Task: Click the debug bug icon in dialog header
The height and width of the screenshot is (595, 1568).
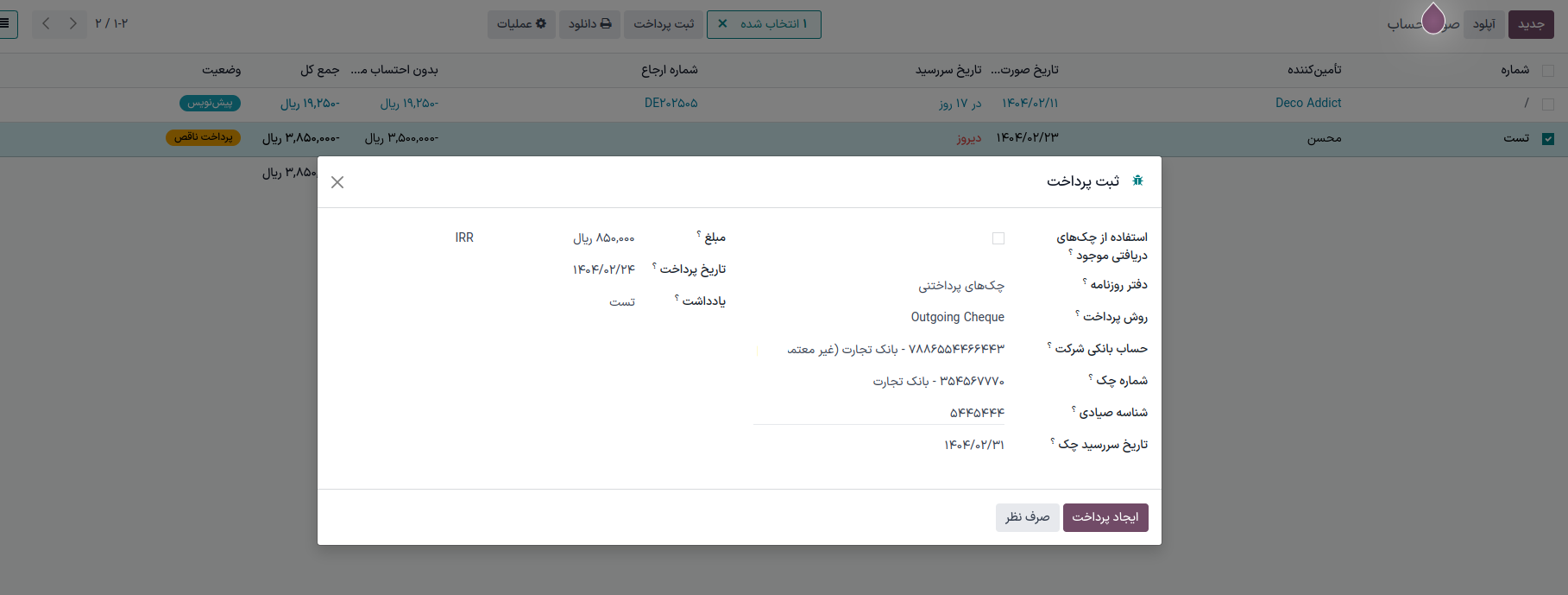Action: click(x=1137, y=180)
